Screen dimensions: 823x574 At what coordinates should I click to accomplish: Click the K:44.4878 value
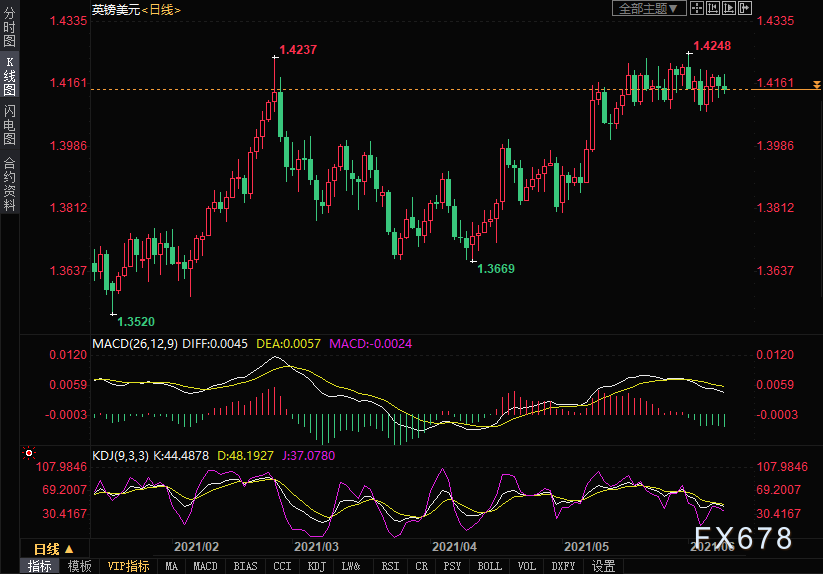tap(181, 455)
